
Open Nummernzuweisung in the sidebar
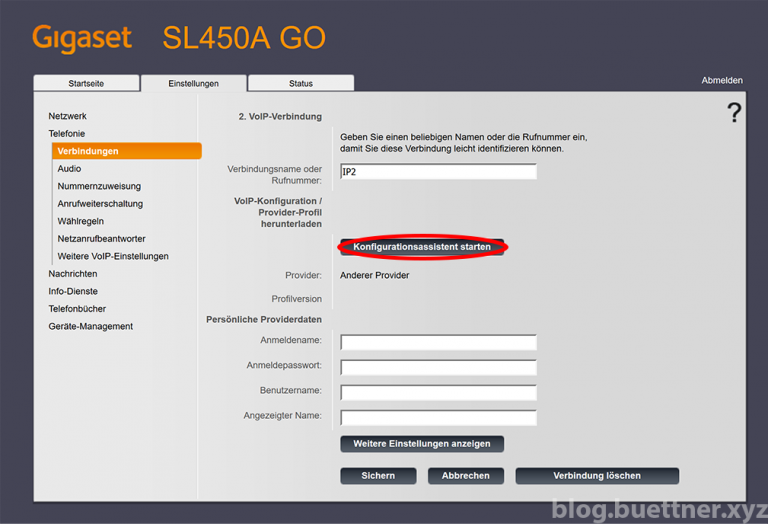[x=99, y=186]
